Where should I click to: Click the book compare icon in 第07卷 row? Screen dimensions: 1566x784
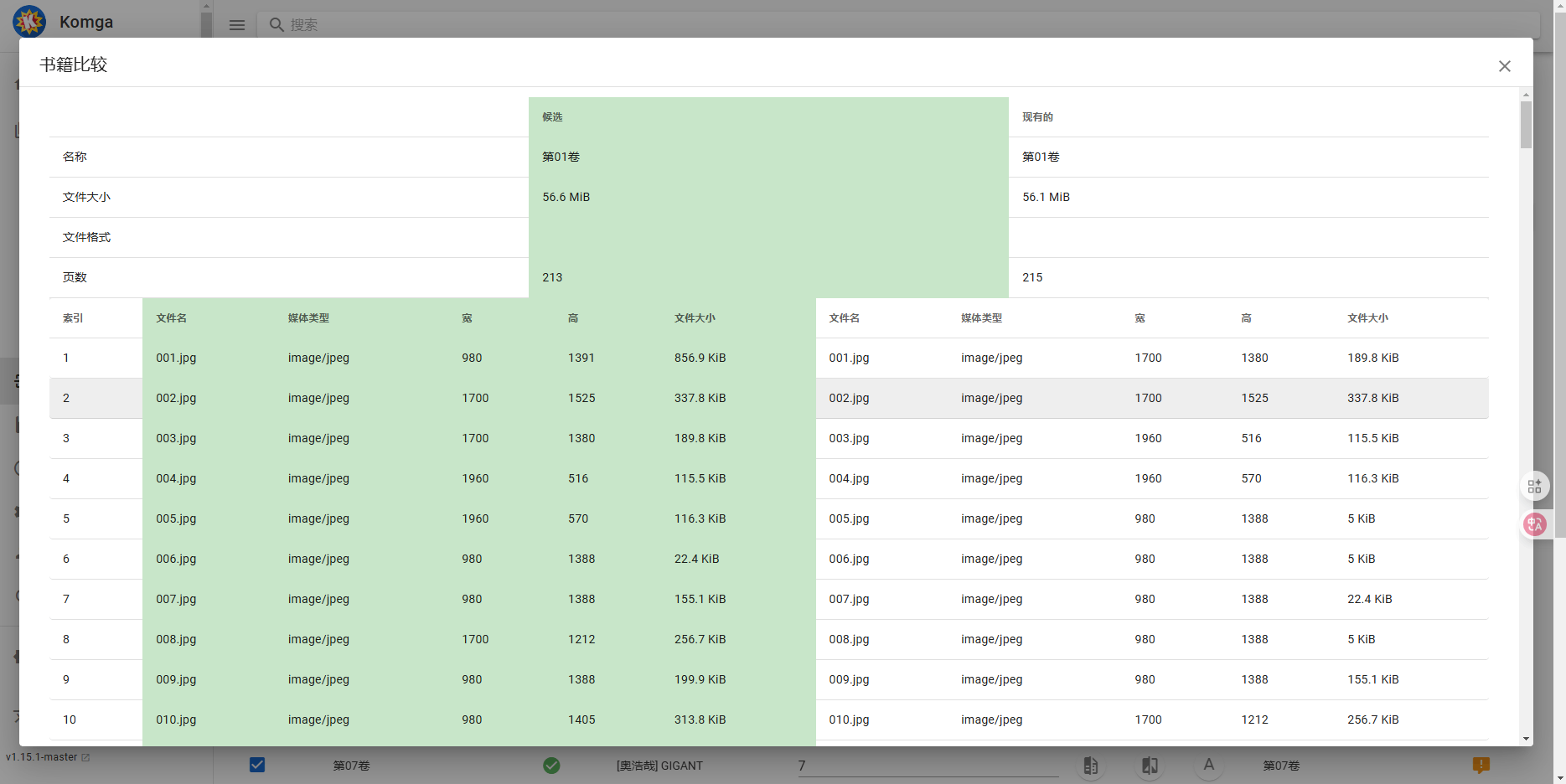click(x=1090, y=765)
